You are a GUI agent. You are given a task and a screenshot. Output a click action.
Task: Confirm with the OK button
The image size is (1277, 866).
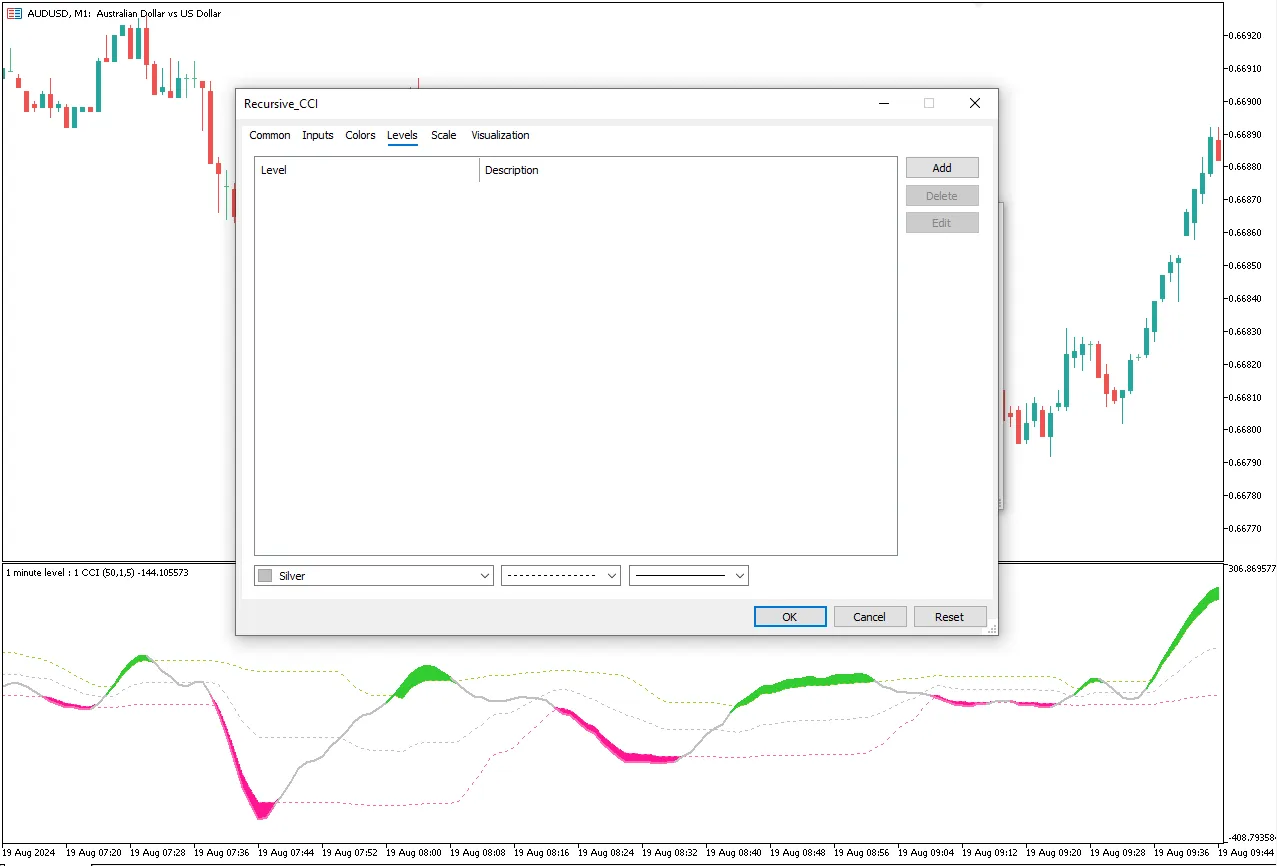click(x=789, y=617)
